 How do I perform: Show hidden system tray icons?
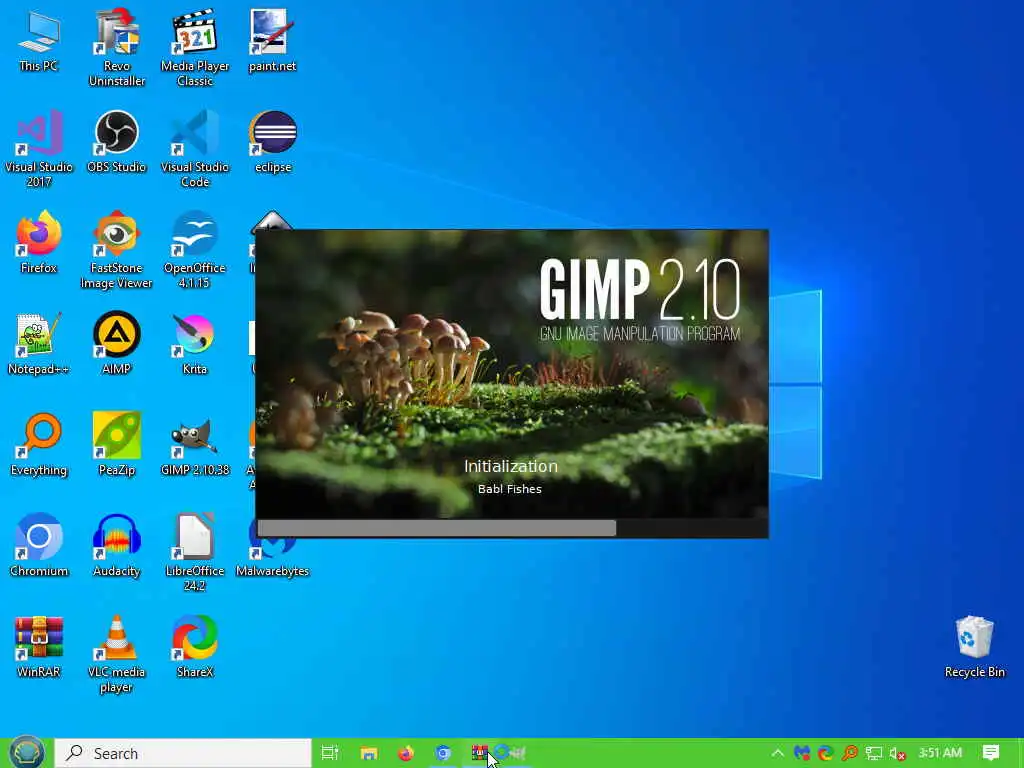(x=777, y=753)
